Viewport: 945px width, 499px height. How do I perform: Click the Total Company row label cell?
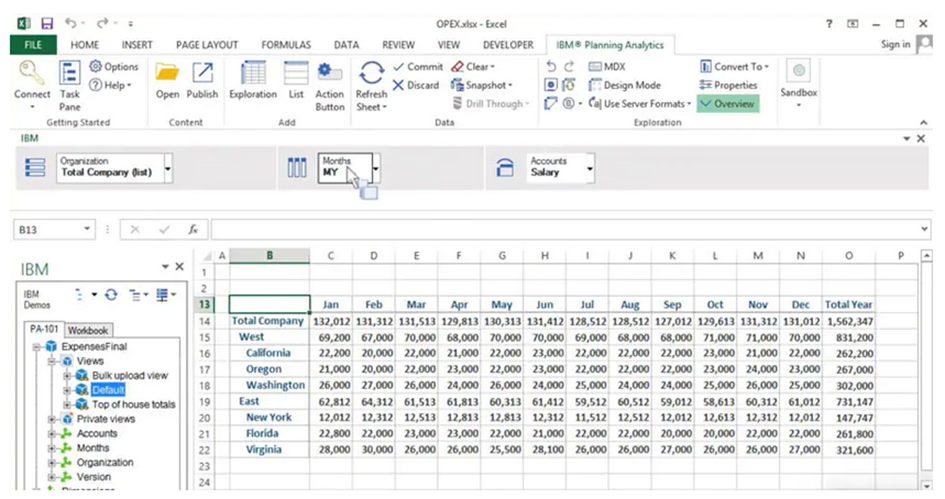(269, 321)
